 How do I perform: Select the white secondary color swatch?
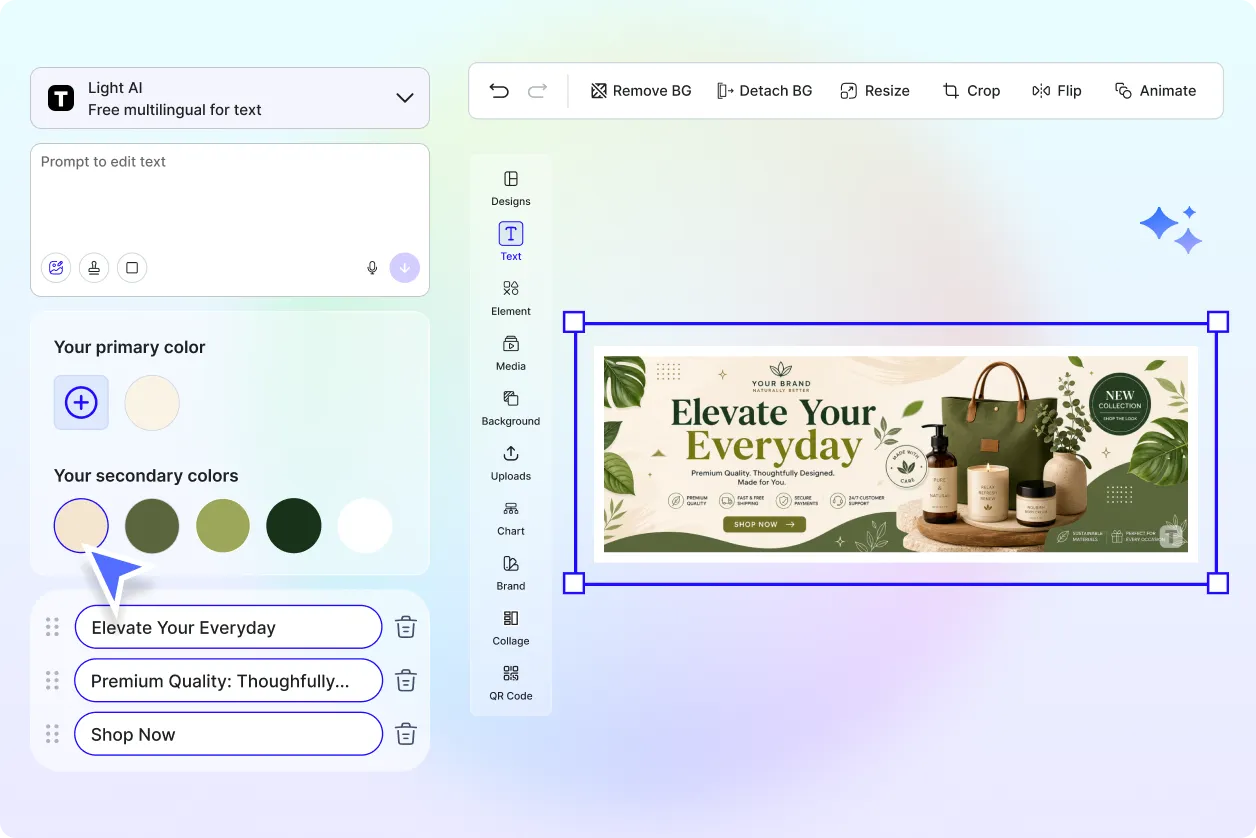[365, 526]
